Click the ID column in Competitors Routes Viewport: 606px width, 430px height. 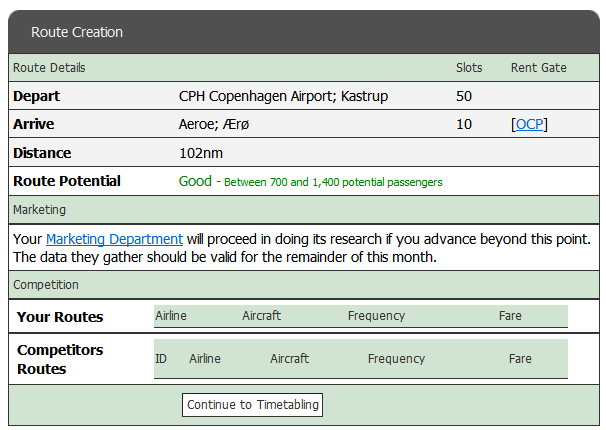pyautogui.click(x=161, y=359)
